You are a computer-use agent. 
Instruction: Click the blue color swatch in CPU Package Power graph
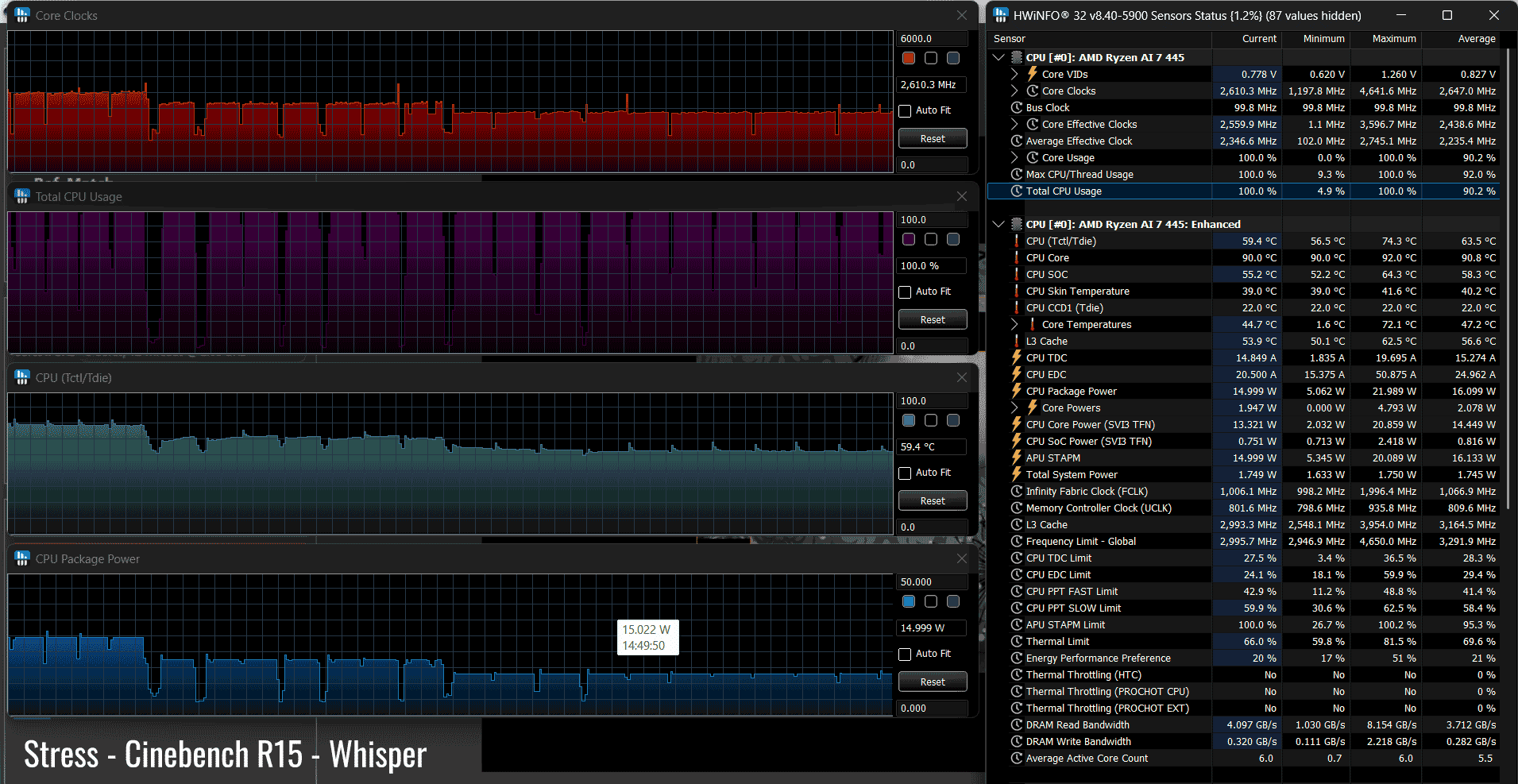tap(909, 601)
